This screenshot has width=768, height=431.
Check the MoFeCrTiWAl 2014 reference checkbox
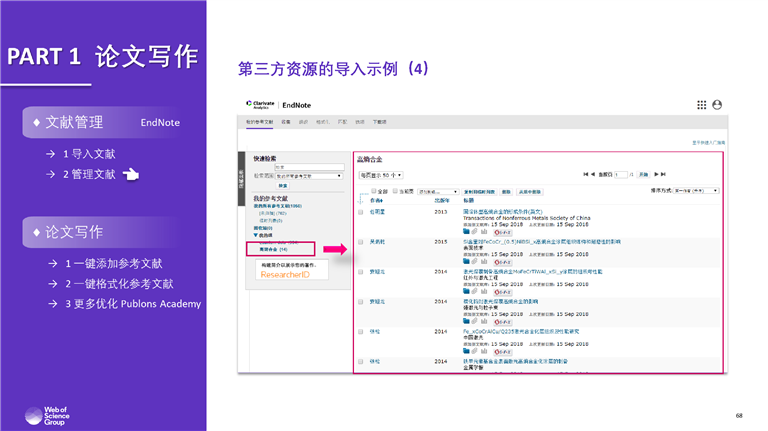pyautogui.click(x=360, y=272)
